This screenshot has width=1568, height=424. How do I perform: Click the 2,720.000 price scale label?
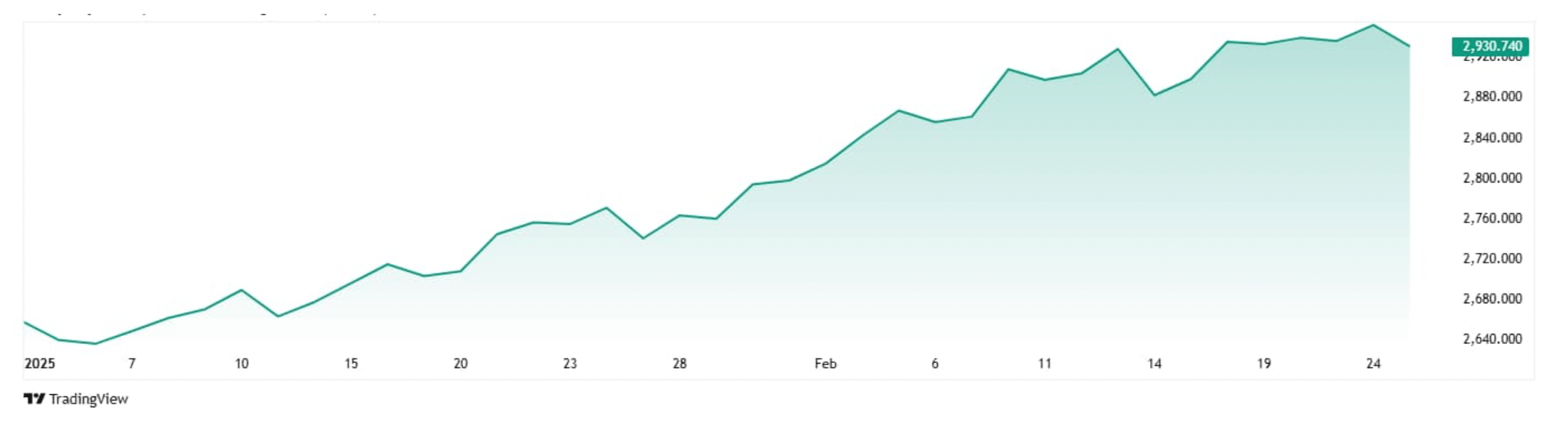click(x=1492, y=258)
